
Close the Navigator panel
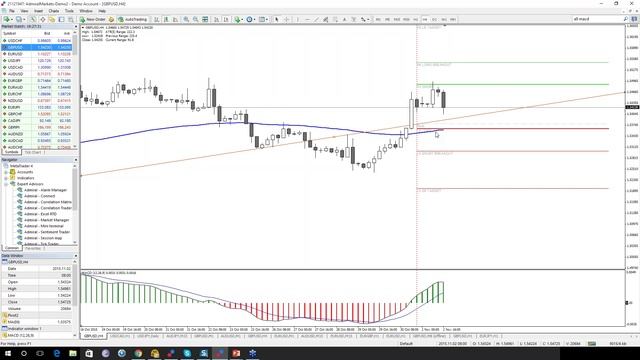click(76, 160)
